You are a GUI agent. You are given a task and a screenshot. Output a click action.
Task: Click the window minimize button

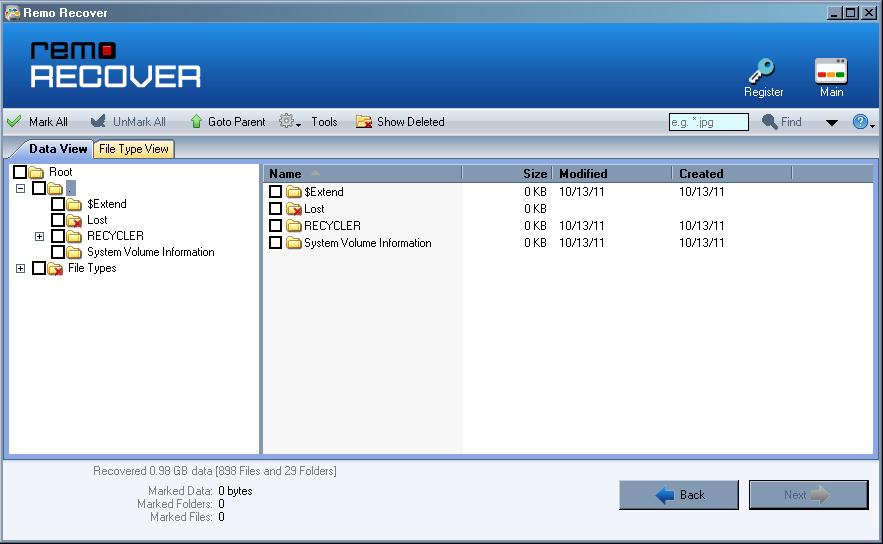point(835,12)
